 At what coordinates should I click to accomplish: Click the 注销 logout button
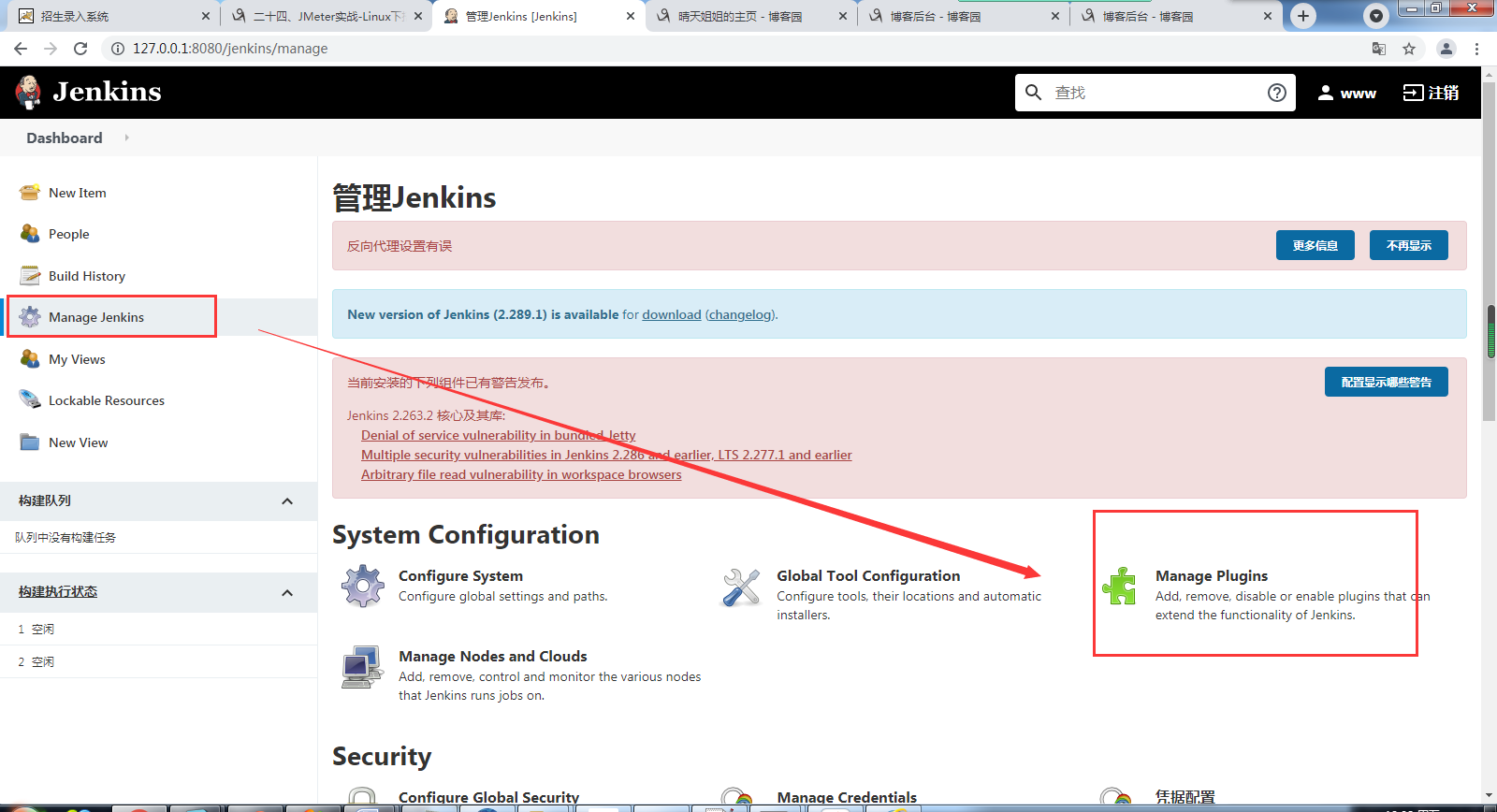pyautogui.click(x=1431, y=93)
